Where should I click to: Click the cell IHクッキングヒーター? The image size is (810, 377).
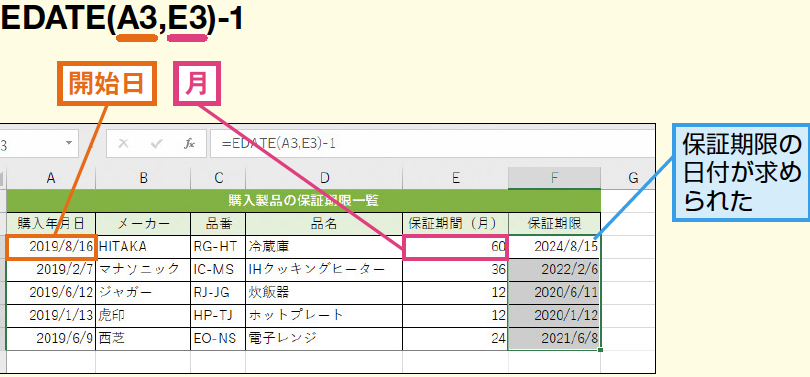[x=324, y=270]
